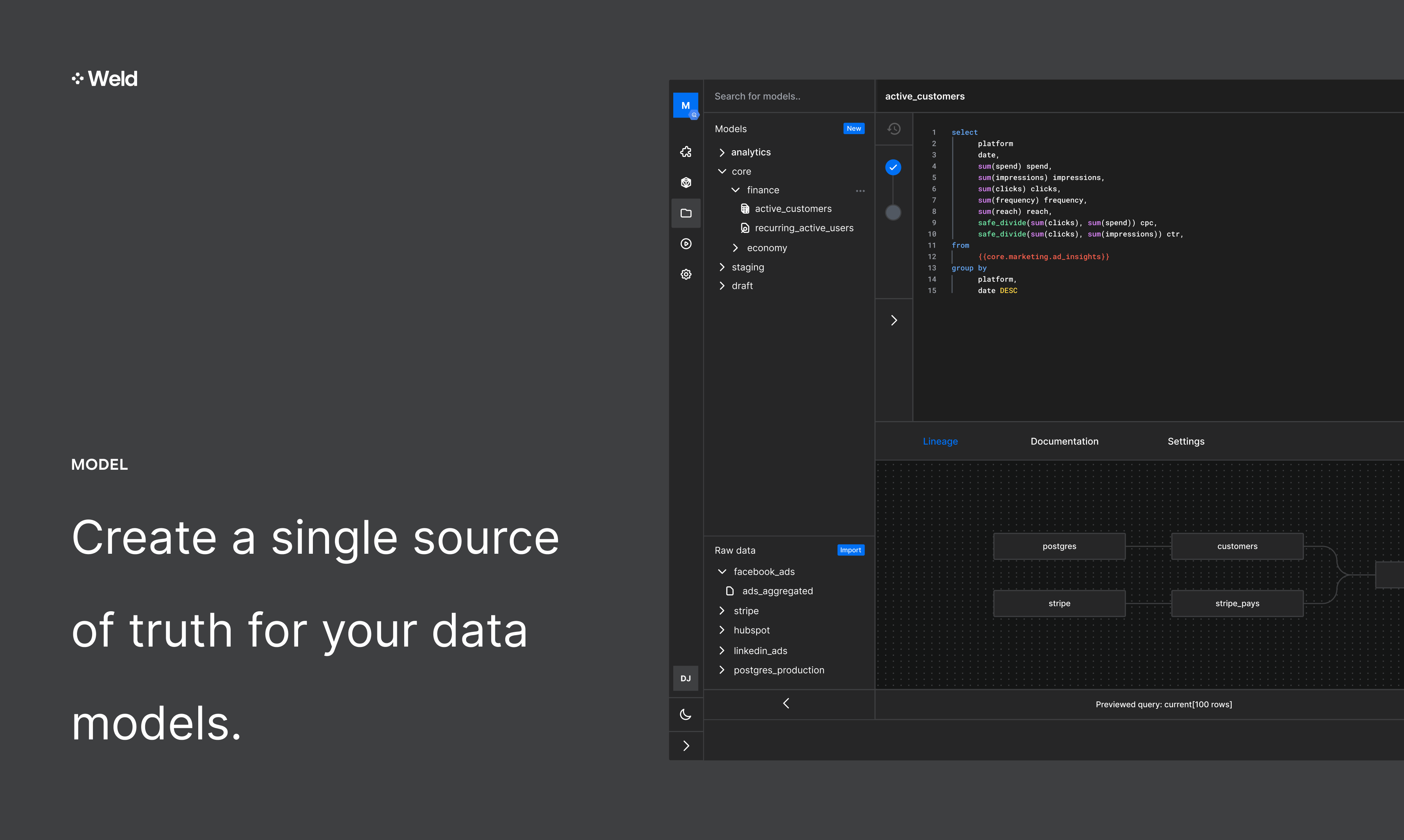Screen dimensions: 1404x840
Task: Click the 'from' keyword on line 11
Action: click(960, 246)
